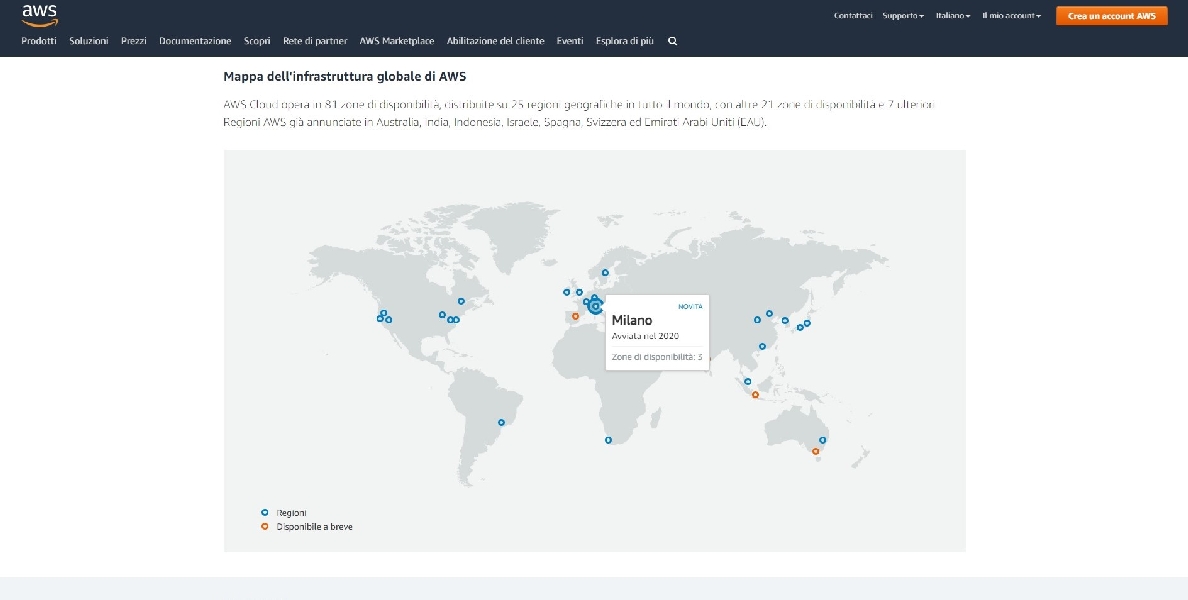Select the blue Sydney marker in Australia
The width and height of the screenshot is (1188, 600).
point(822,440)
